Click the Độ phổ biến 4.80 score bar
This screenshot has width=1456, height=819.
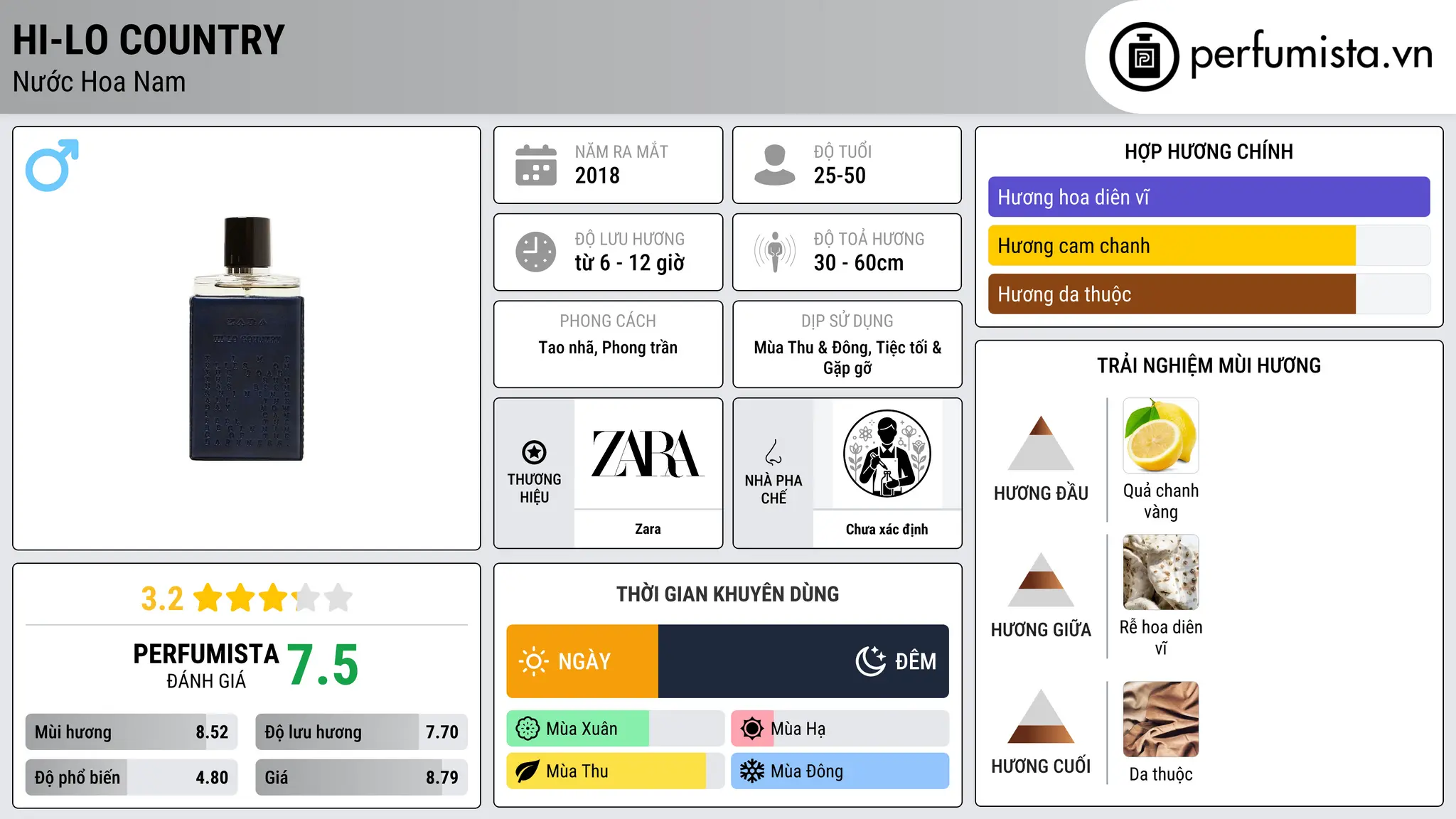[x=132, y=777]
